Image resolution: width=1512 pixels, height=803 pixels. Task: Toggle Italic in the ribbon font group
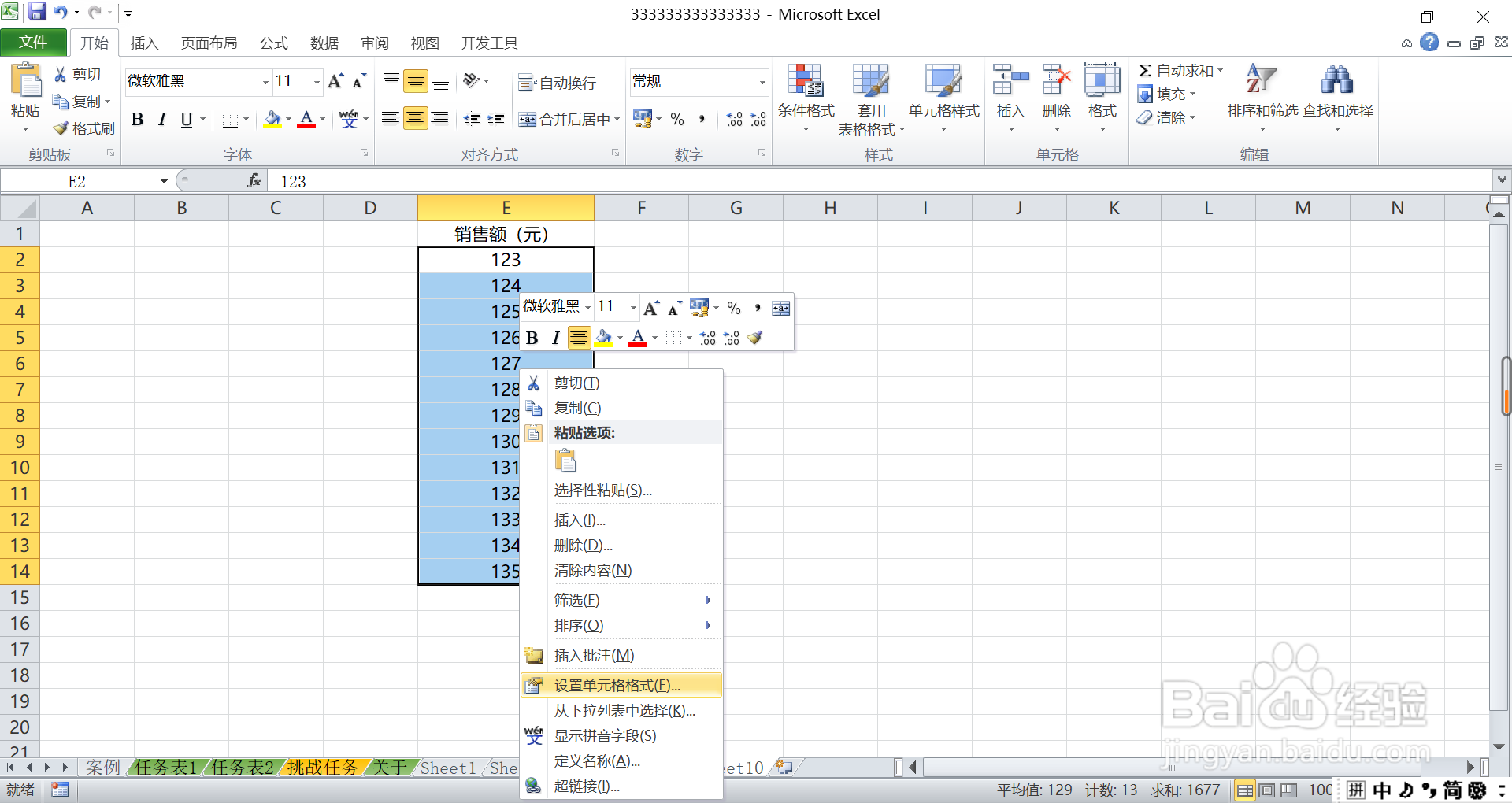(x=162, y=120)
